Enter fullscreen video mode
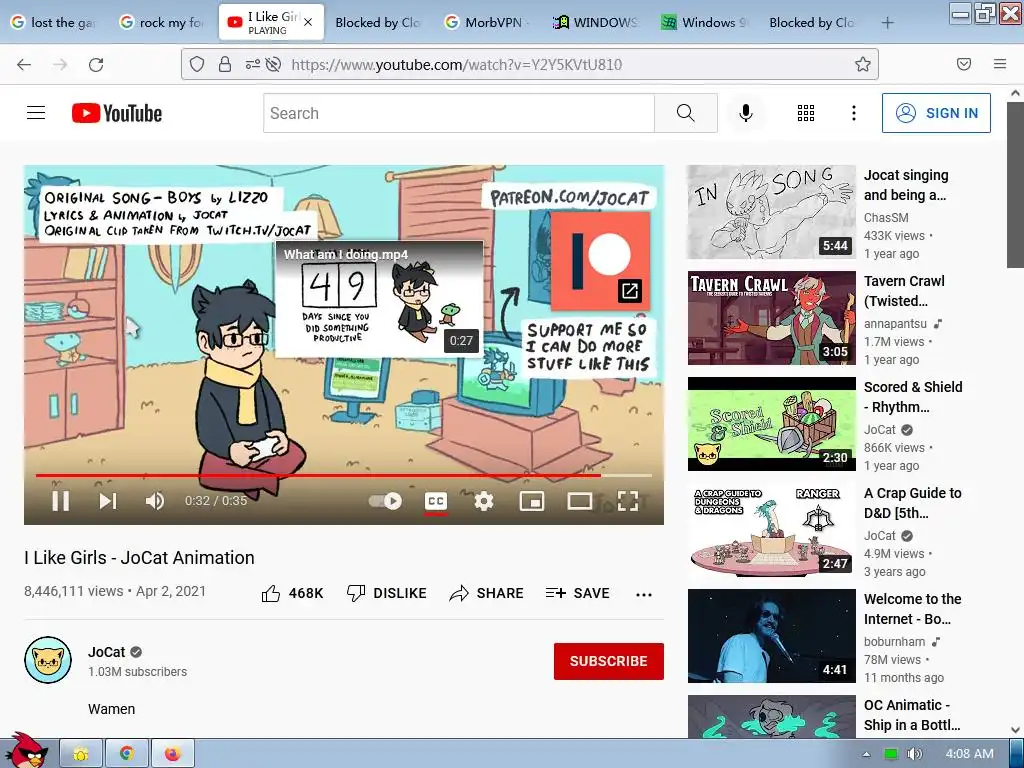The image size is (1024, 768). click(x=628, y=501)
